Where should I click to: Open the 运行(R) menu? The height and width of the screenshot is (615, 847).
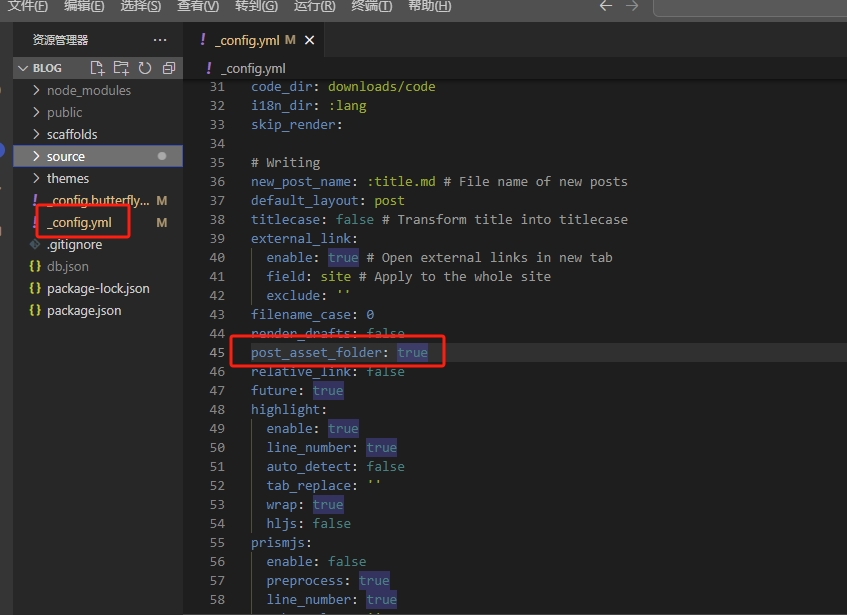coord(314,6)
